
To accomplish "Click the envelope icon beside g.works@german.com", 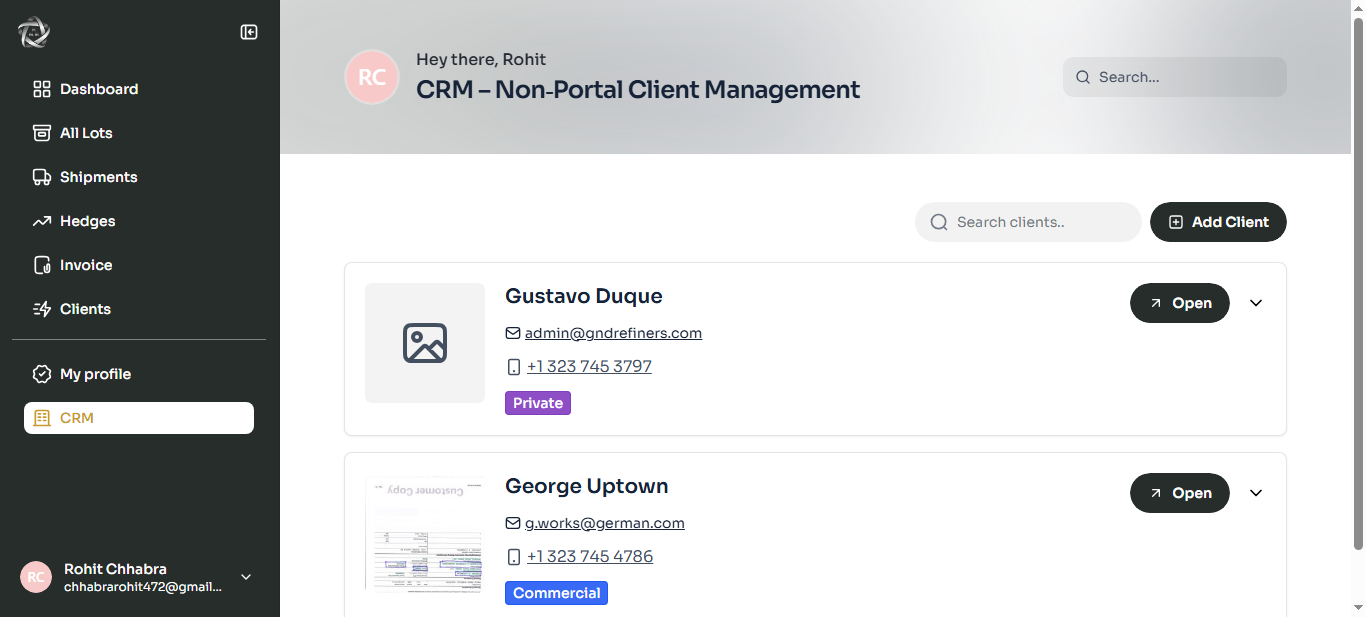I will click(x=513, y=523).
